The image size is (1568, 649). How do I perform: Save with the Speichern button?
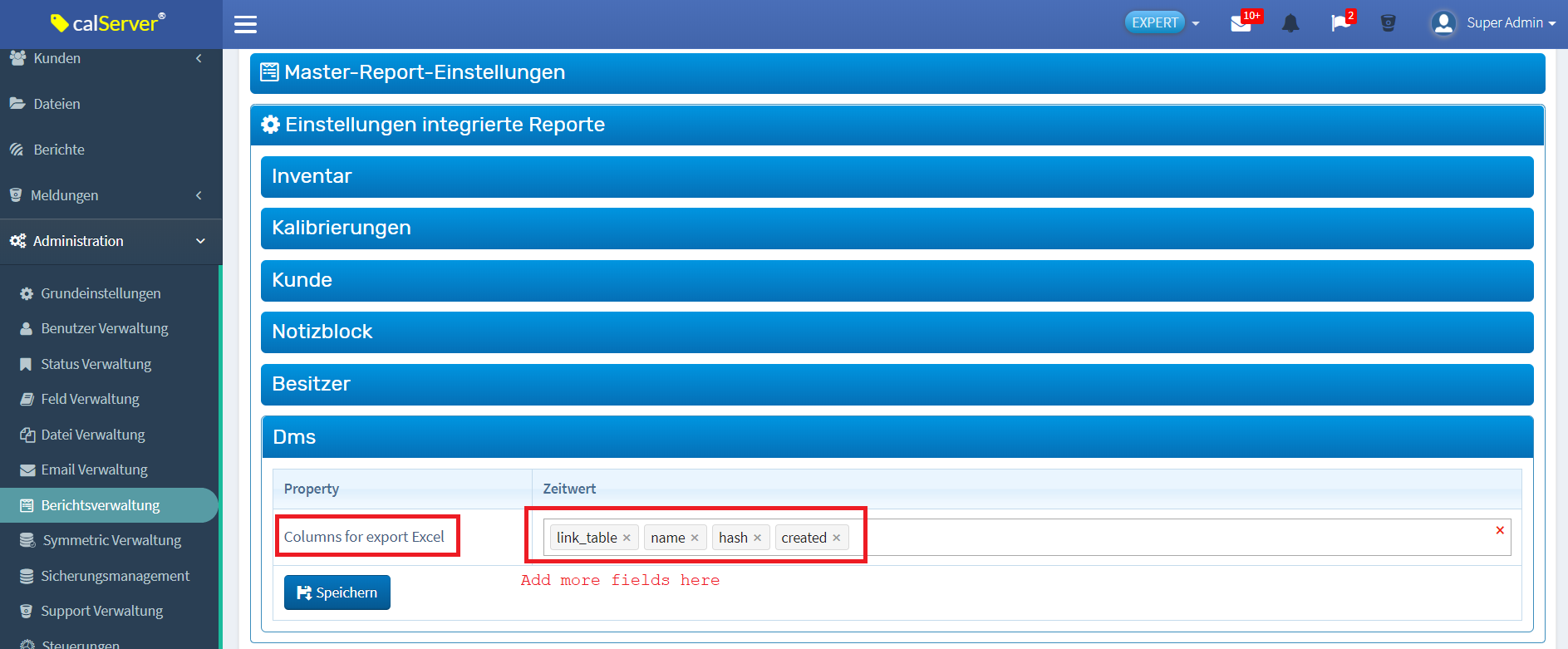[x=337, y=592]
